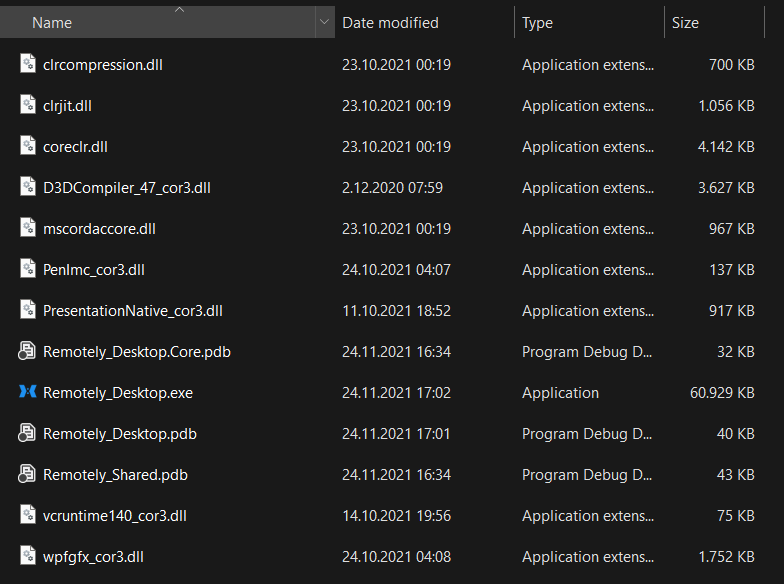The image size is (784, 584).
Task: Select the wpfgfx_cor3.dll file icon
Action: (28, 556)
